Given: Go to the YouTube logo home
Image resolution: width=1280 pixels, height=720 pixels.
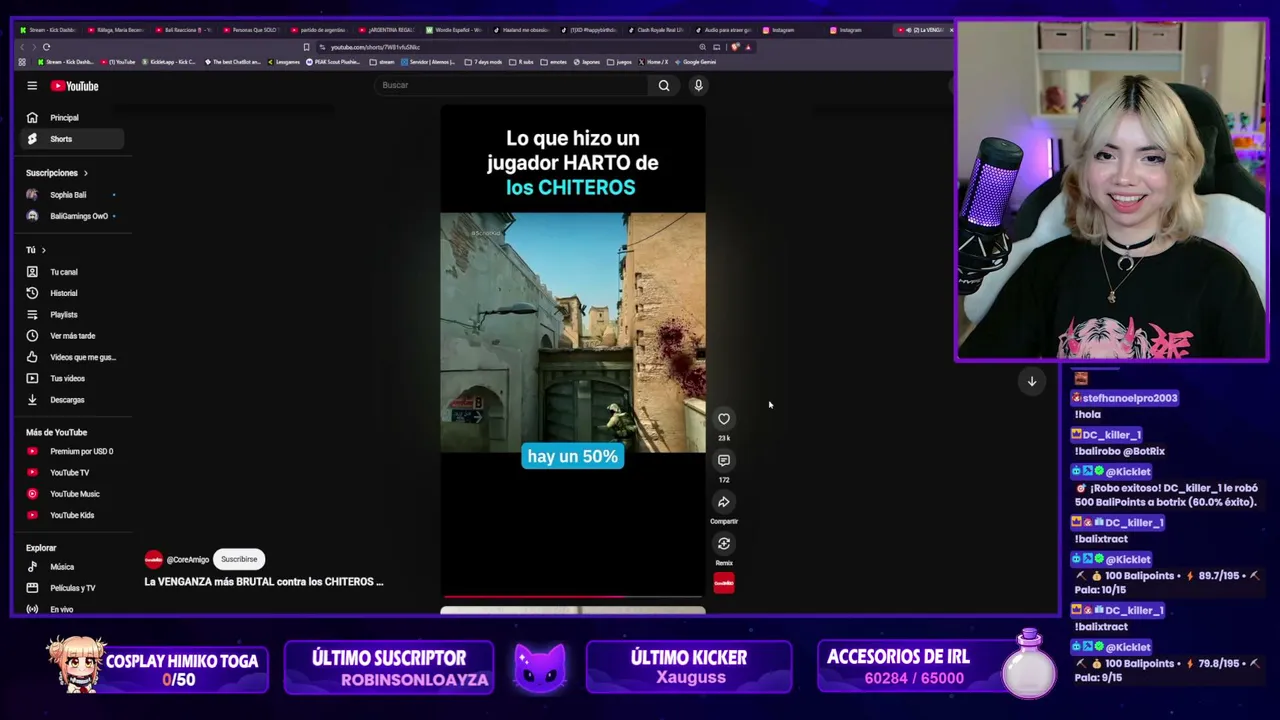Looking at the screenshot, I should pyautogui.click(x=75, y=86).
